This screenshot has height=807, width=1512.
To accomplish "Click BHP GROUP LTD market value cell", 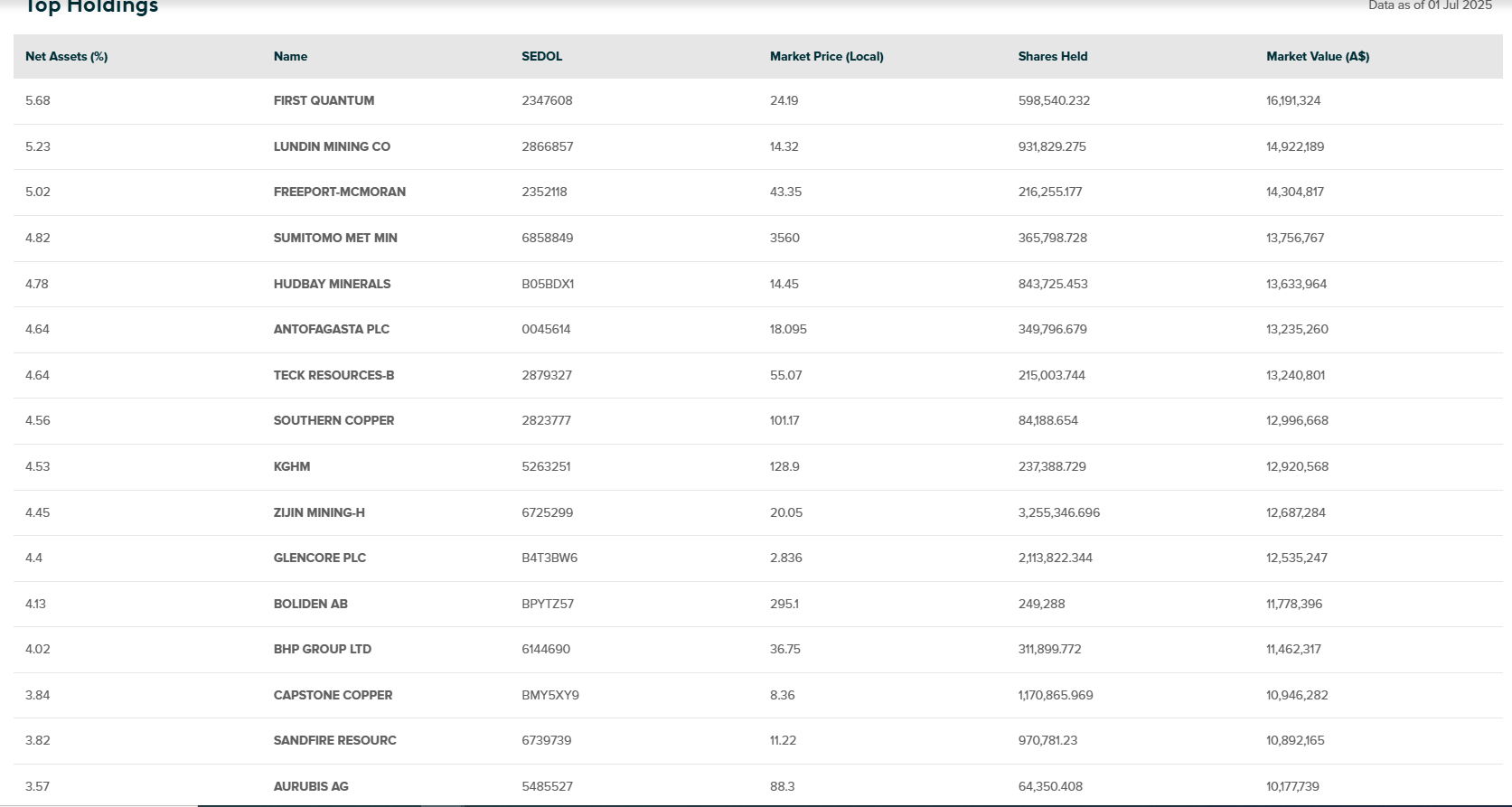I will click(x=1293, y=649).
